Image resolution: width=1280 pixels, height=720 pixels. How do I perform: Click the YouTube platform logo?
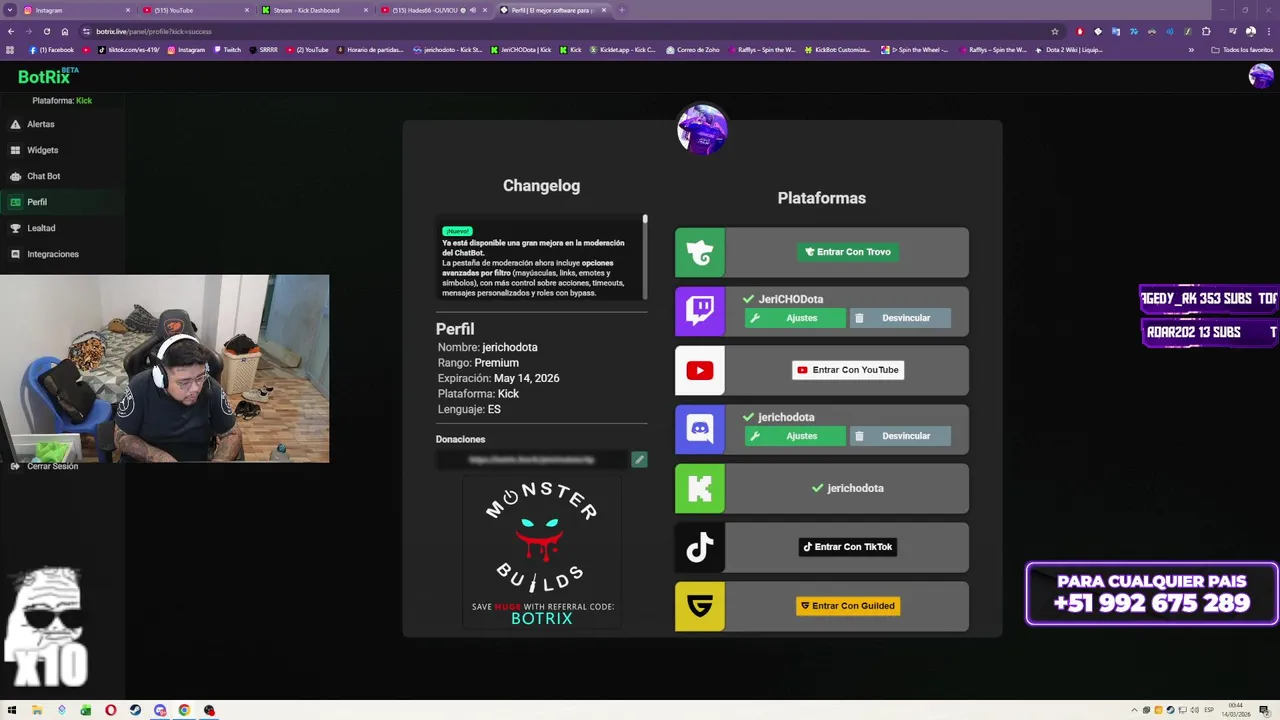coord(700,370)
